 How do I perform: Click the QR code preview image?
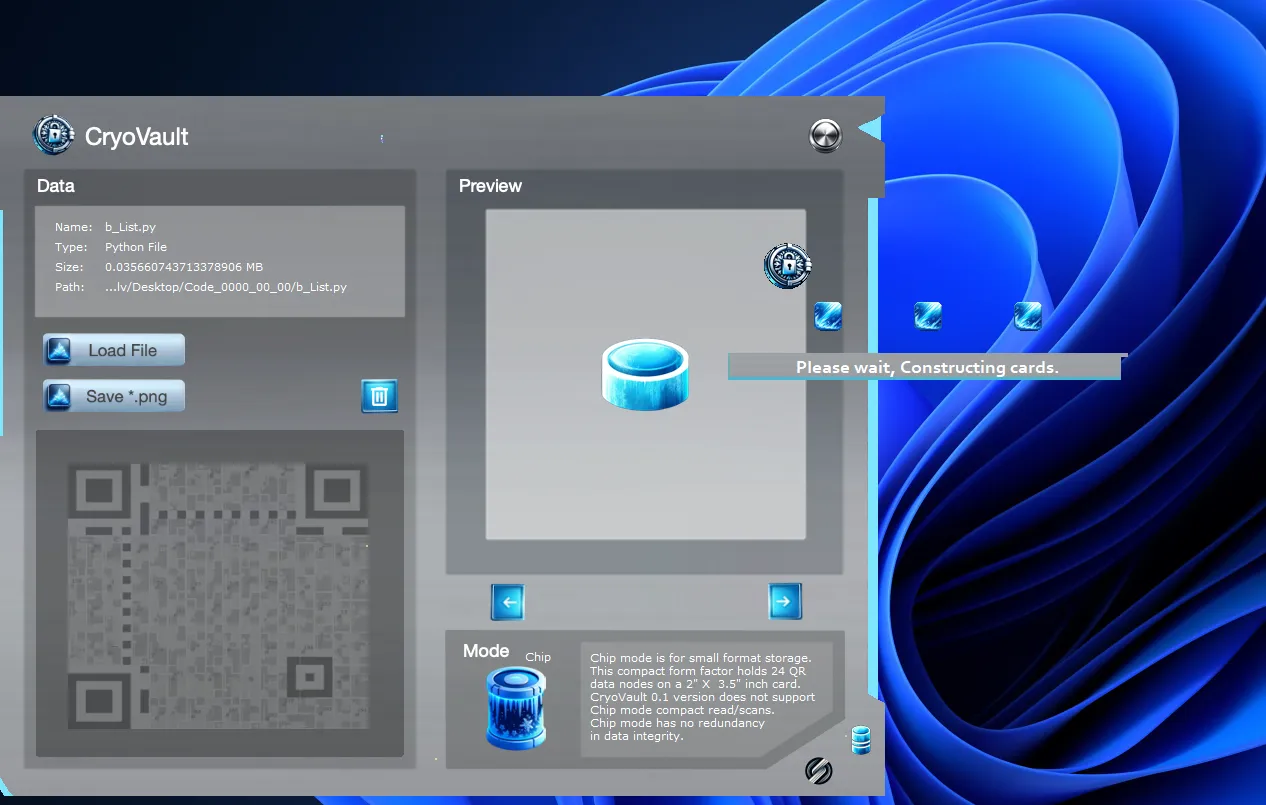219,593
